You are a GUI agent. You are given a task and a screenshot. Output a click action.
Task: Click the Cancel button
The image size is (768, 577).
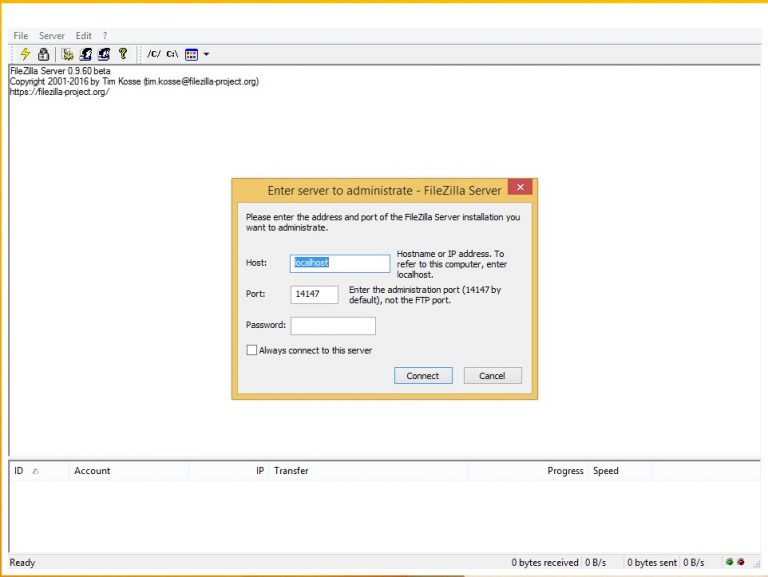point(493,376)
